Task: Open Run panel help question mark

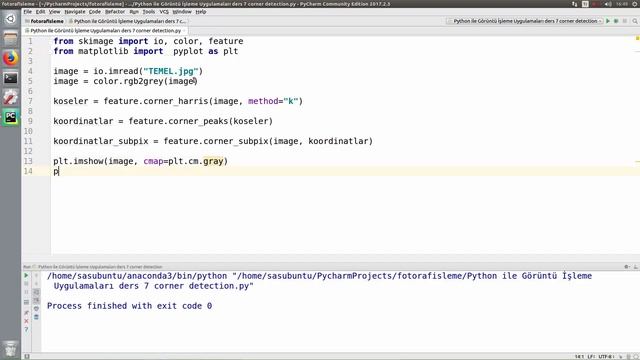Action: [x=27, y=329]
